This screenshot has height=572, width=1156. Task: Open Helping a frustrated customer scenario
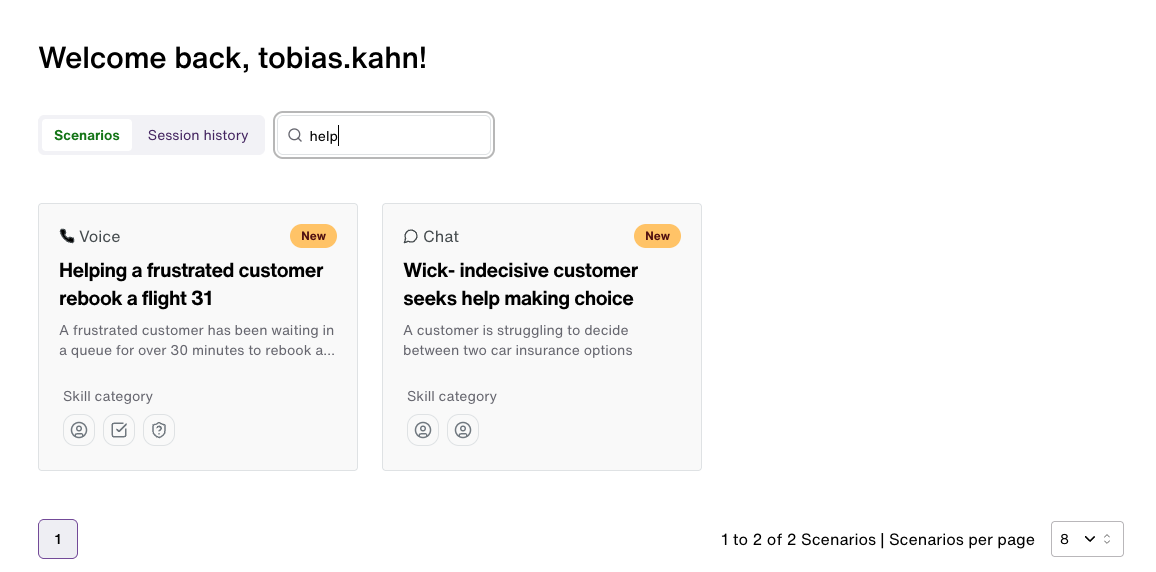click(191, 284)
